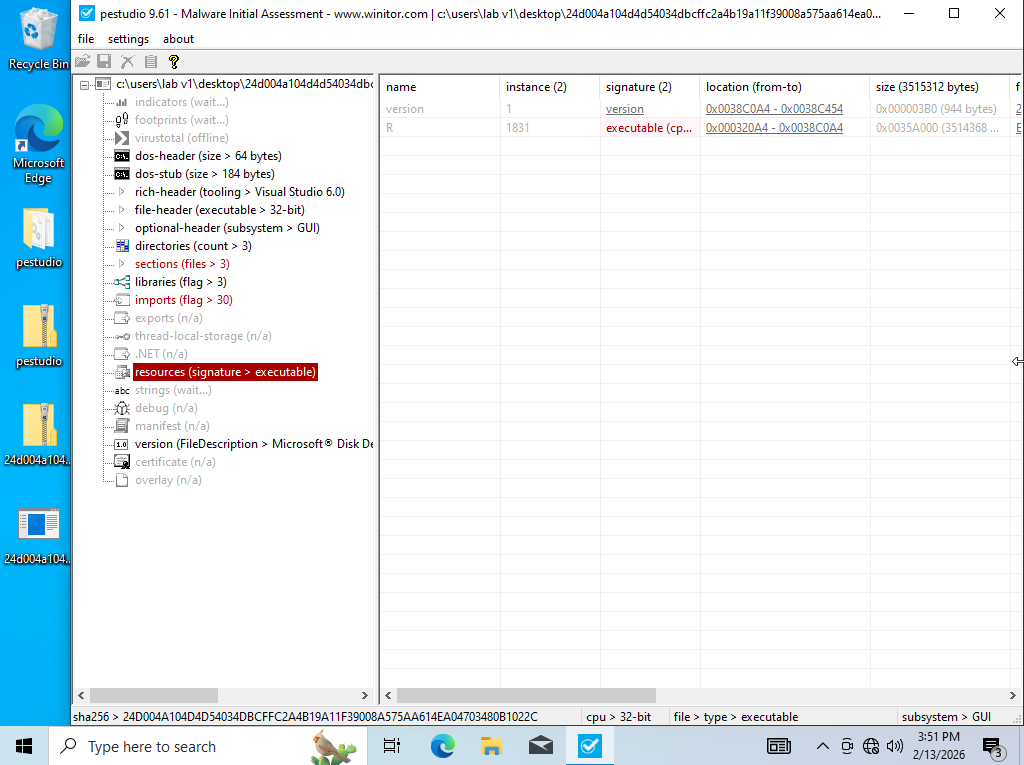Select version (FileDescription) tree node
The height and width of the screenshot is (765, 1024).
point(253,444)
